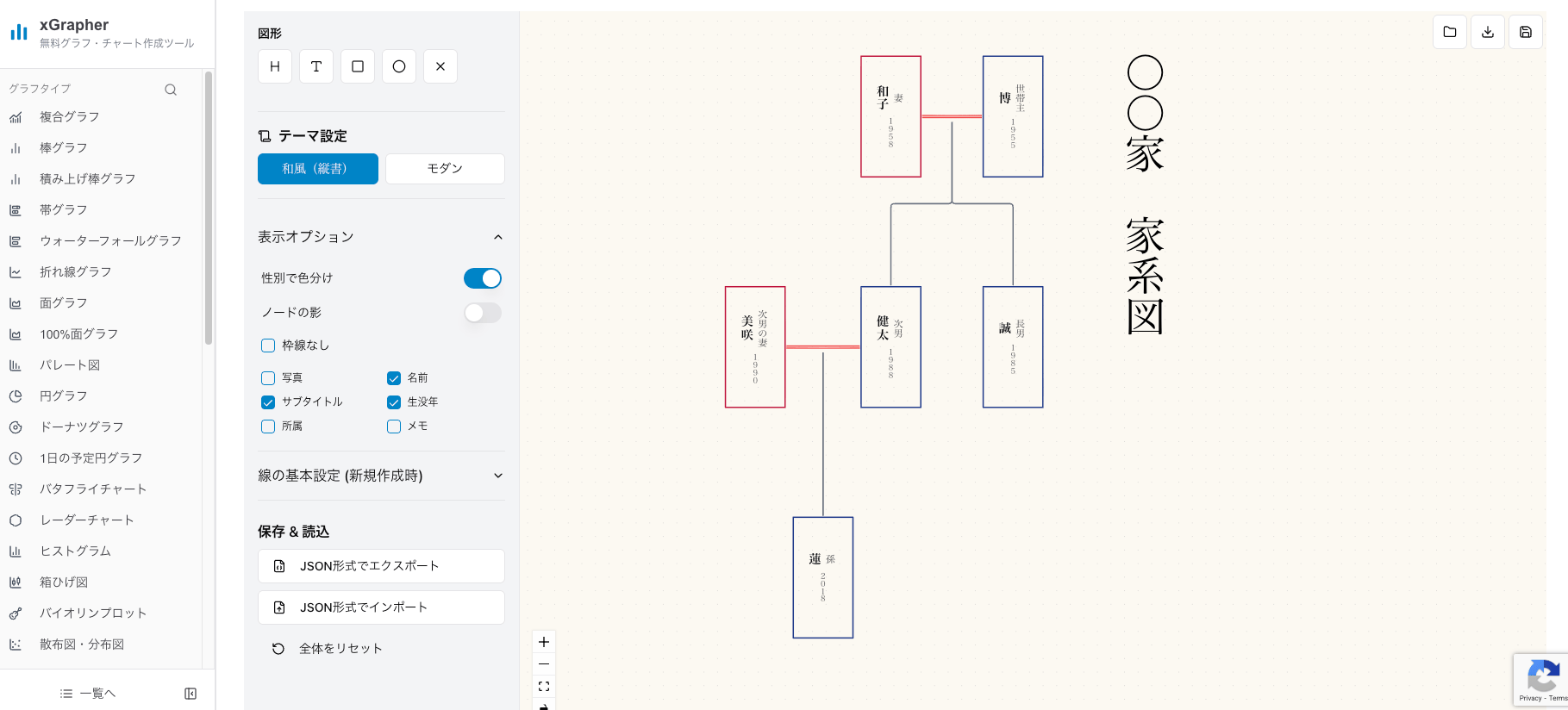Open graph type search magnifier

(x=171, y=90)
